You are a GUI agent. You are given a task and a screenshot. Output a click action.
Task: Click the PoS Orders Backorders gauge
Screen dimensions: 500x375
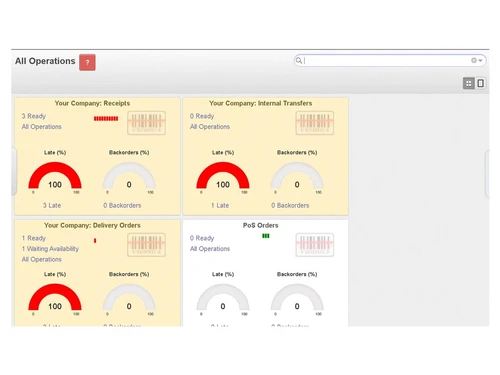click(297, 299)
